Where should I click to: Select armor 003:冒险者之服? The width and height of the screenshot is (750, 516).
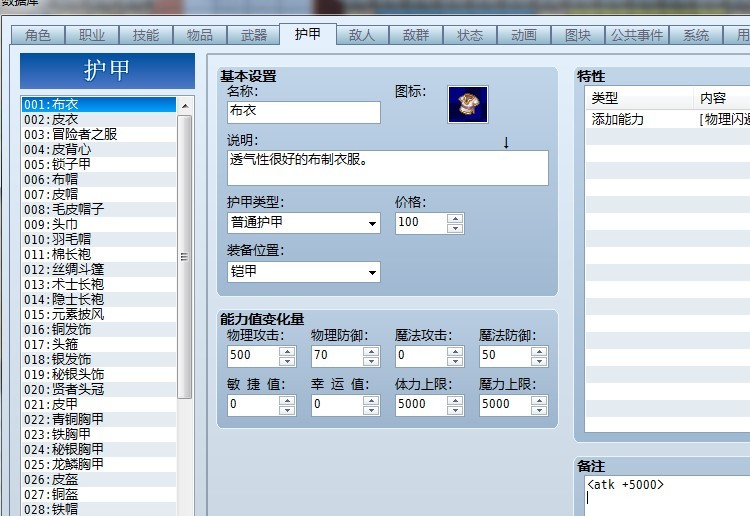coord(99,134)
